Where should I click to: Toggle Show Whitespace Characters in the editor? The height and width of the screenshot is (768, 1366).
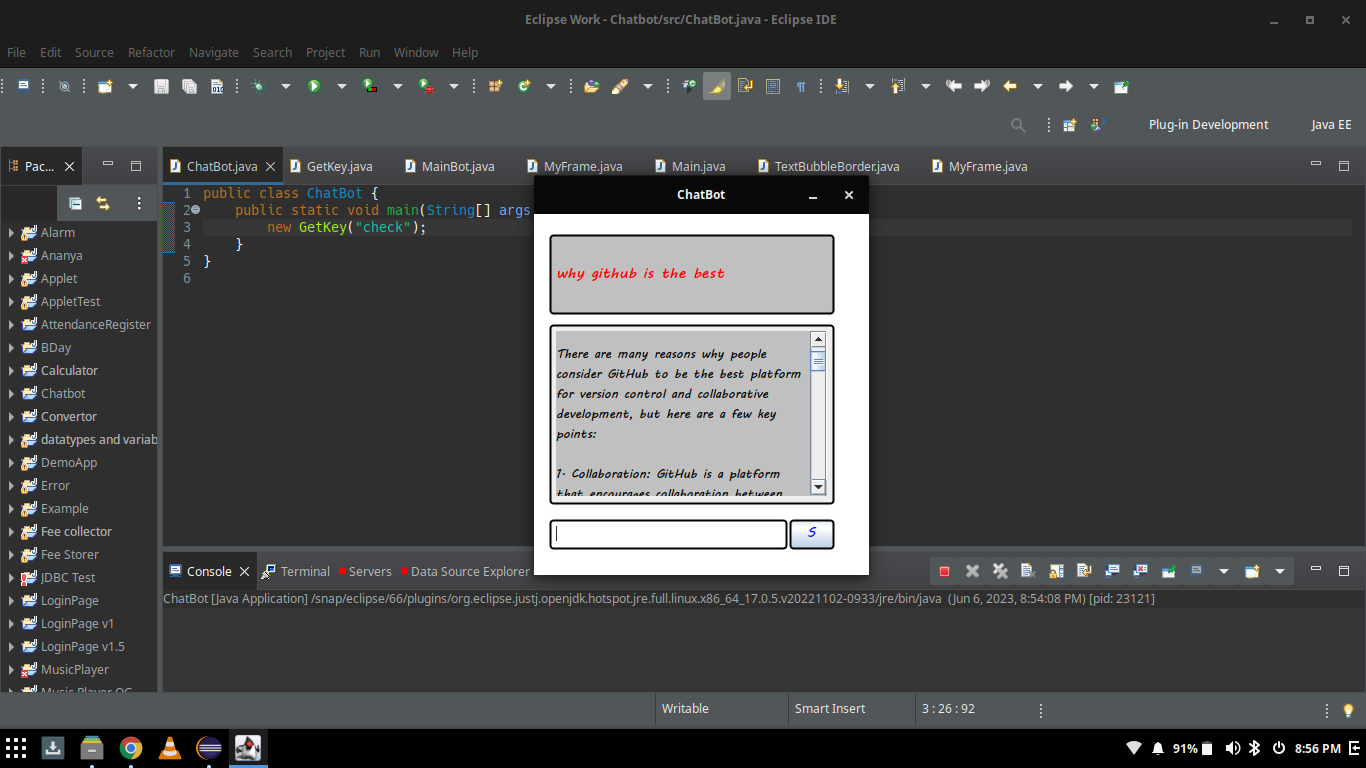801,86
